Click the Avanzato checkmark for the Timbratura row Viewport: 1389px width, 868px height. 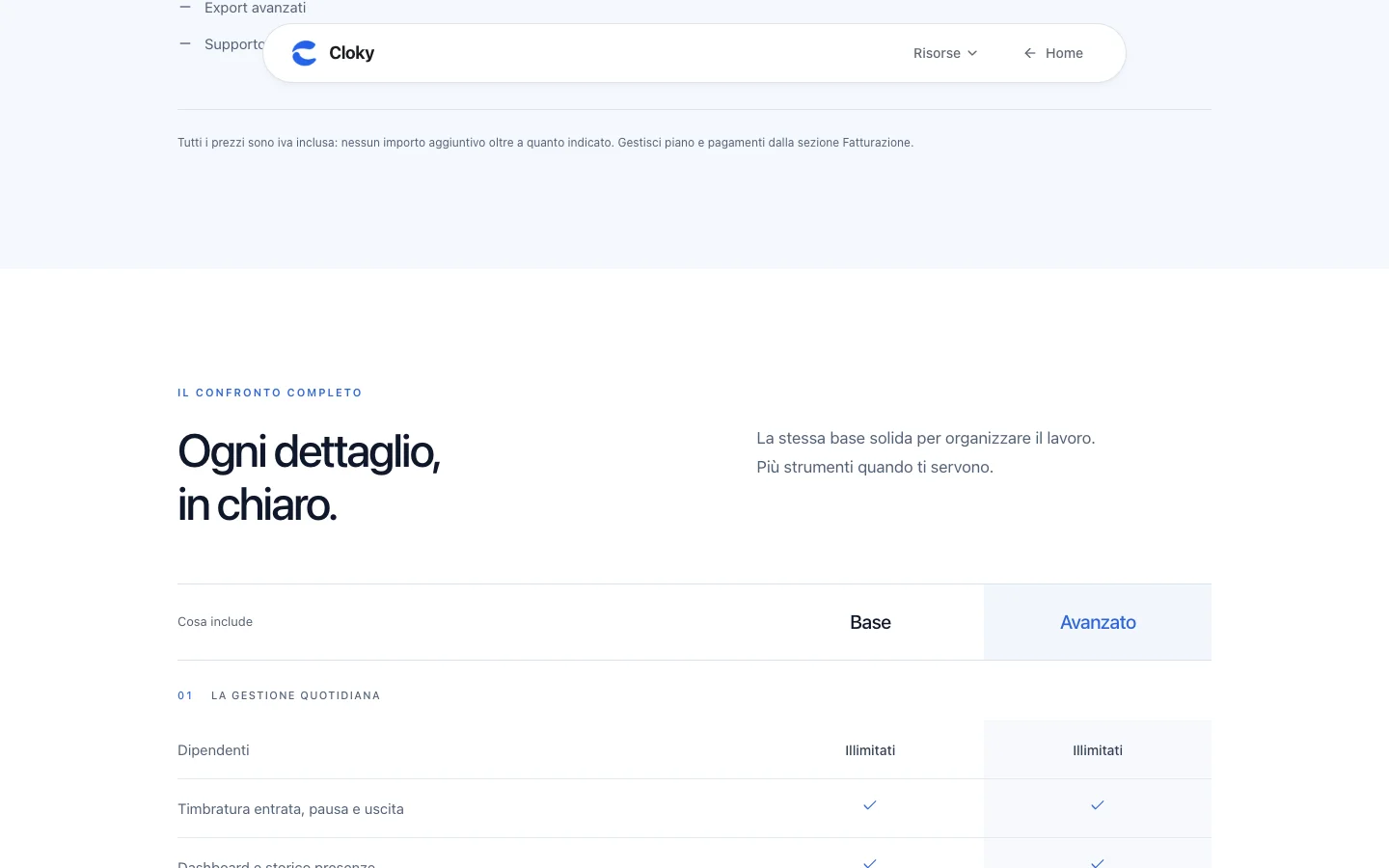pos(1098,805)
